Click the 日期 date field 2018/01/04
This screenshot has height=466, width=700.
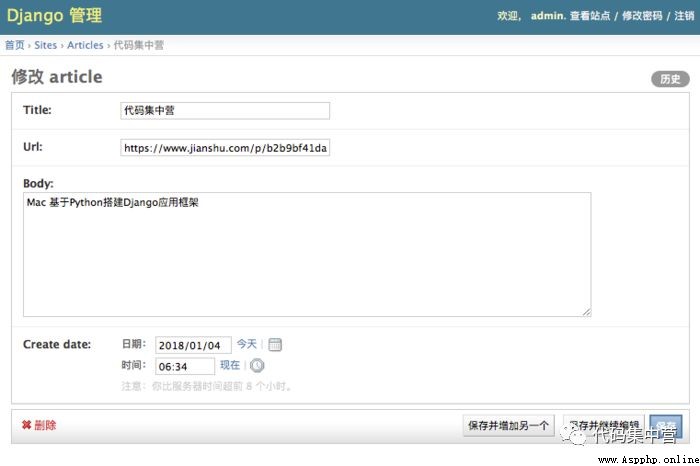click(193, 345)
